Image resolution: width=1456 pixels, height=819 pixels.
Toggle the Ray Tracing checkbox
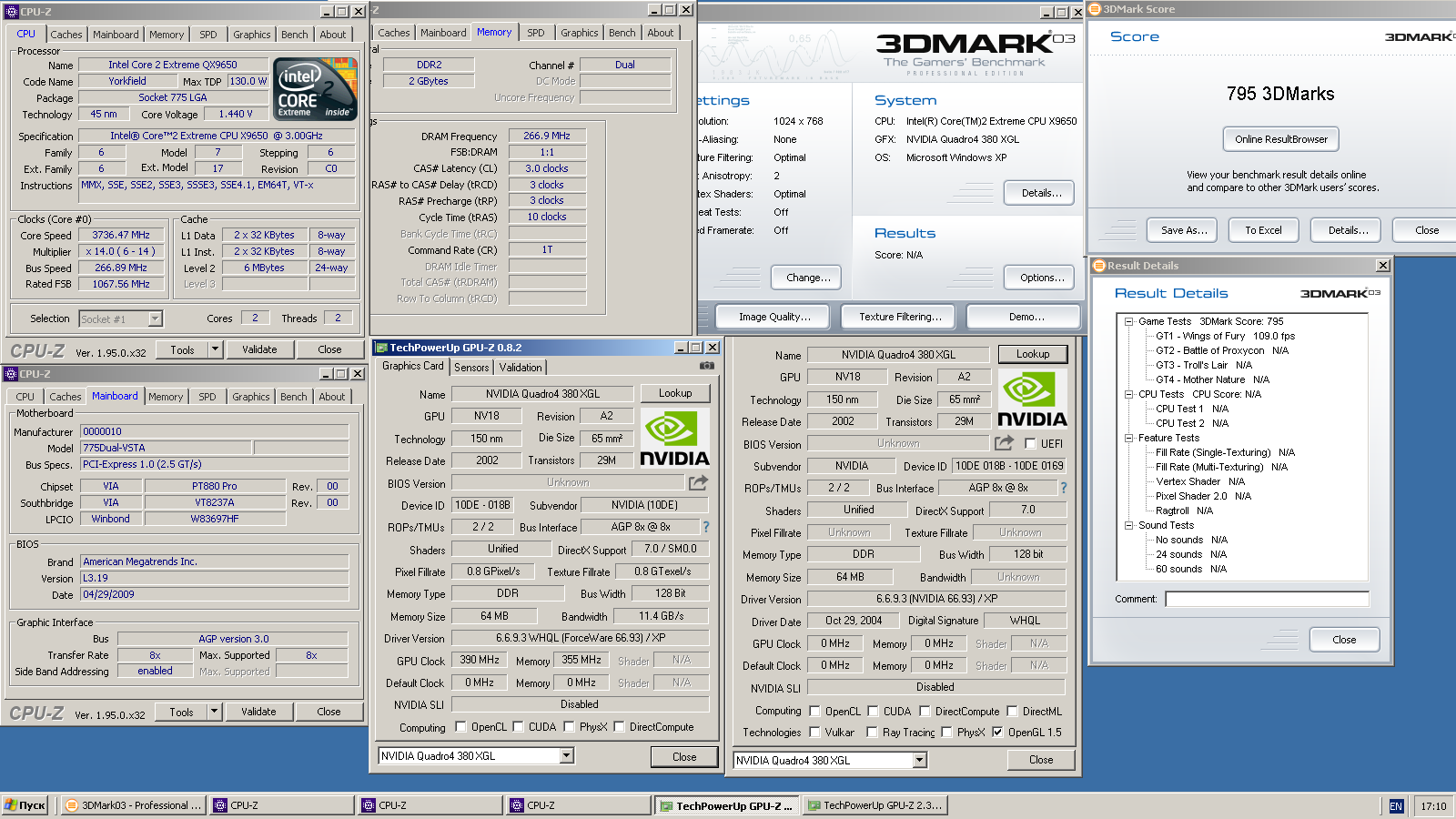pos(872,733)
